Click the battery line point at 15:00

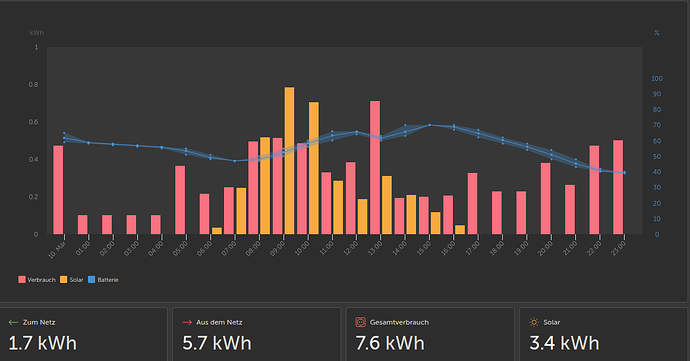click(430, 125)
